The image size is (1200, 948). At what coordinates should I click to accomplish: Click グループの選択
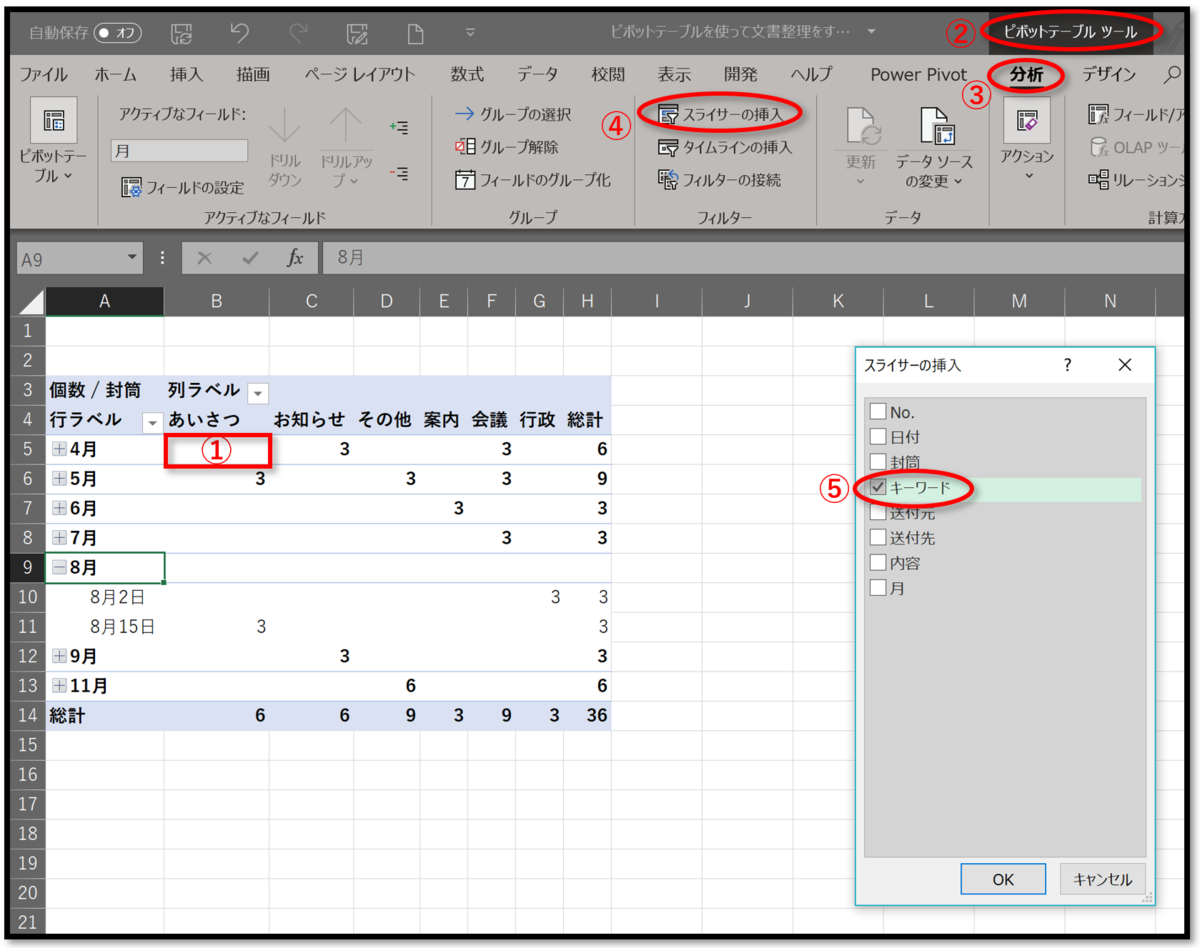pyautogui.click(x=514, y=114)
